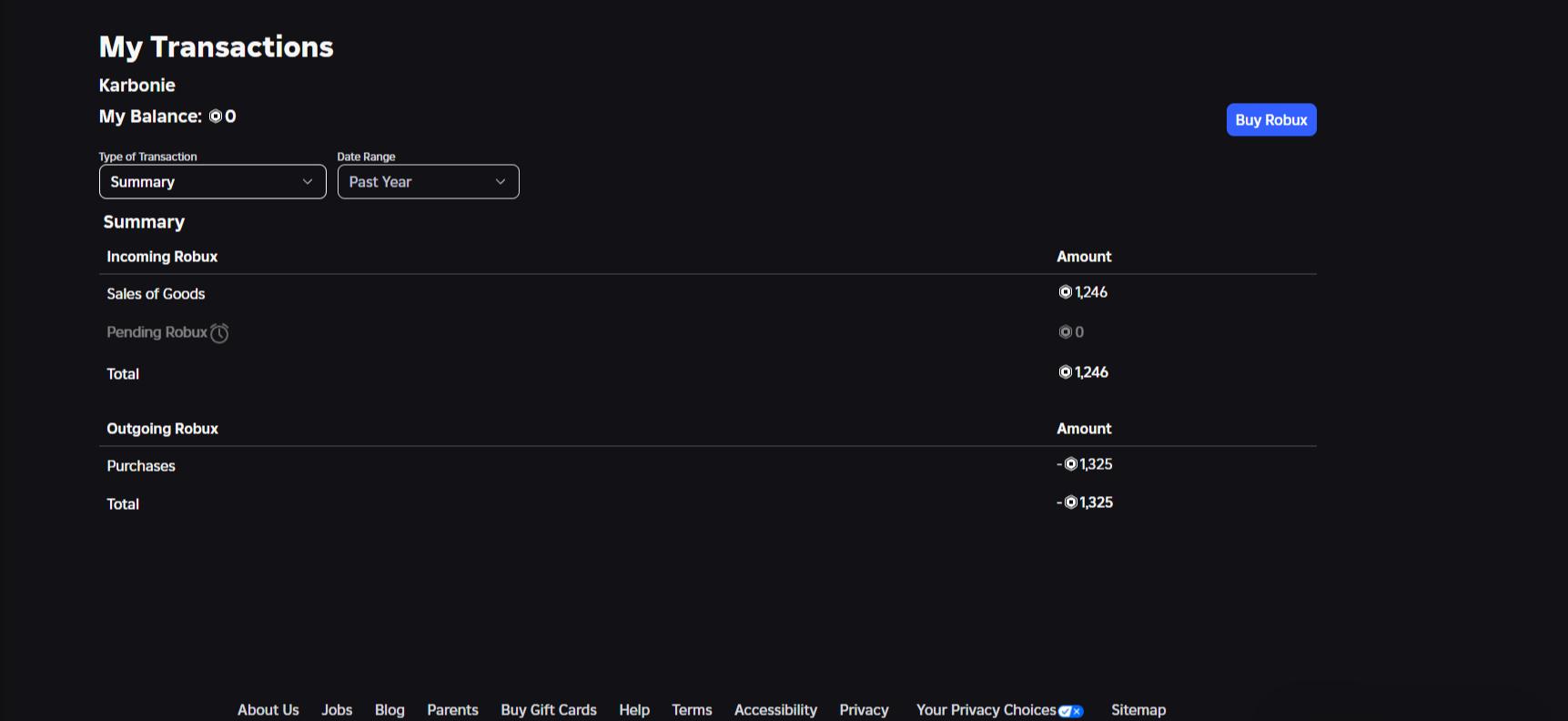Image resolution: width=1568 pixels, height=721 pixels.
Task: Click Robux icon in Pending Robux amount
Action: (x=1065, y=332)
